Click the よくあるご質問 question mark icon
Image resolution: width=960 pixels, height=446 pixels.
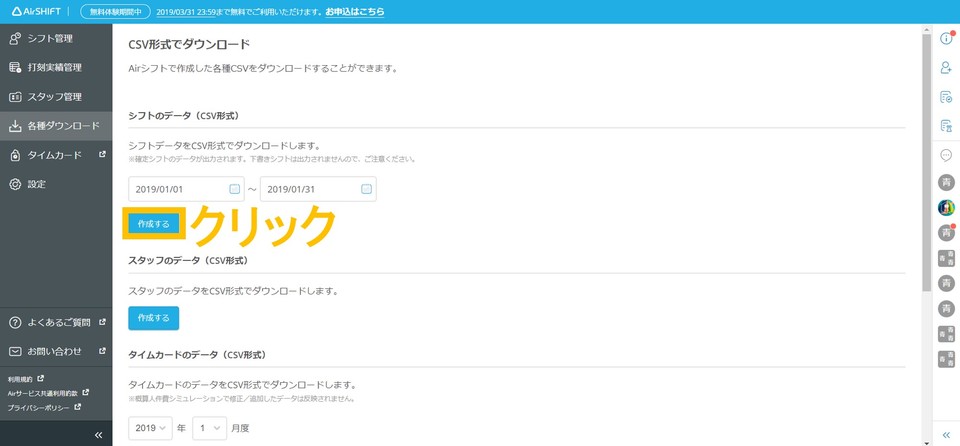[x=15, y=322]
